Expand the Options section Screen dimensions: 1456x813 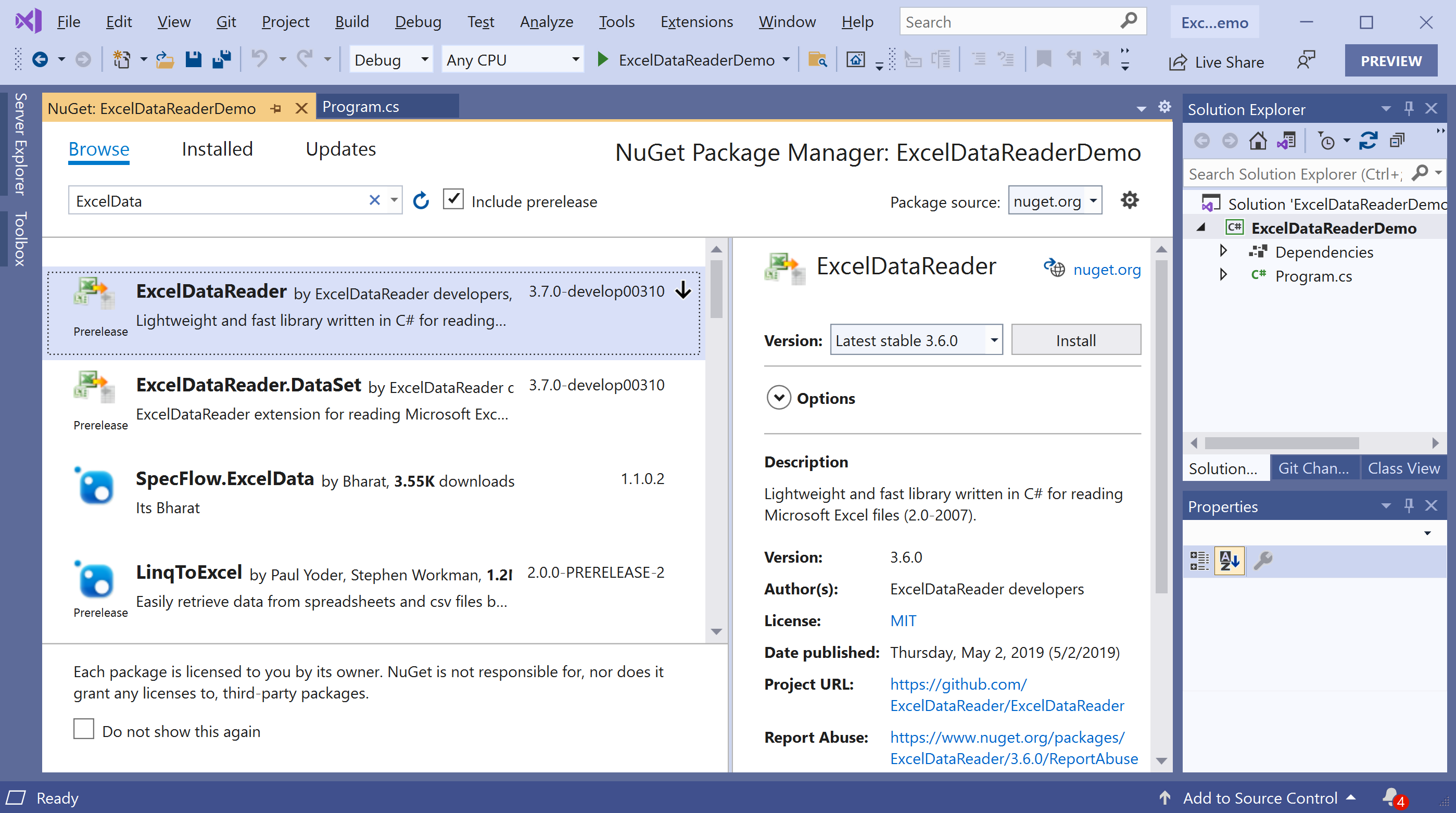click(x=778, y=398)
